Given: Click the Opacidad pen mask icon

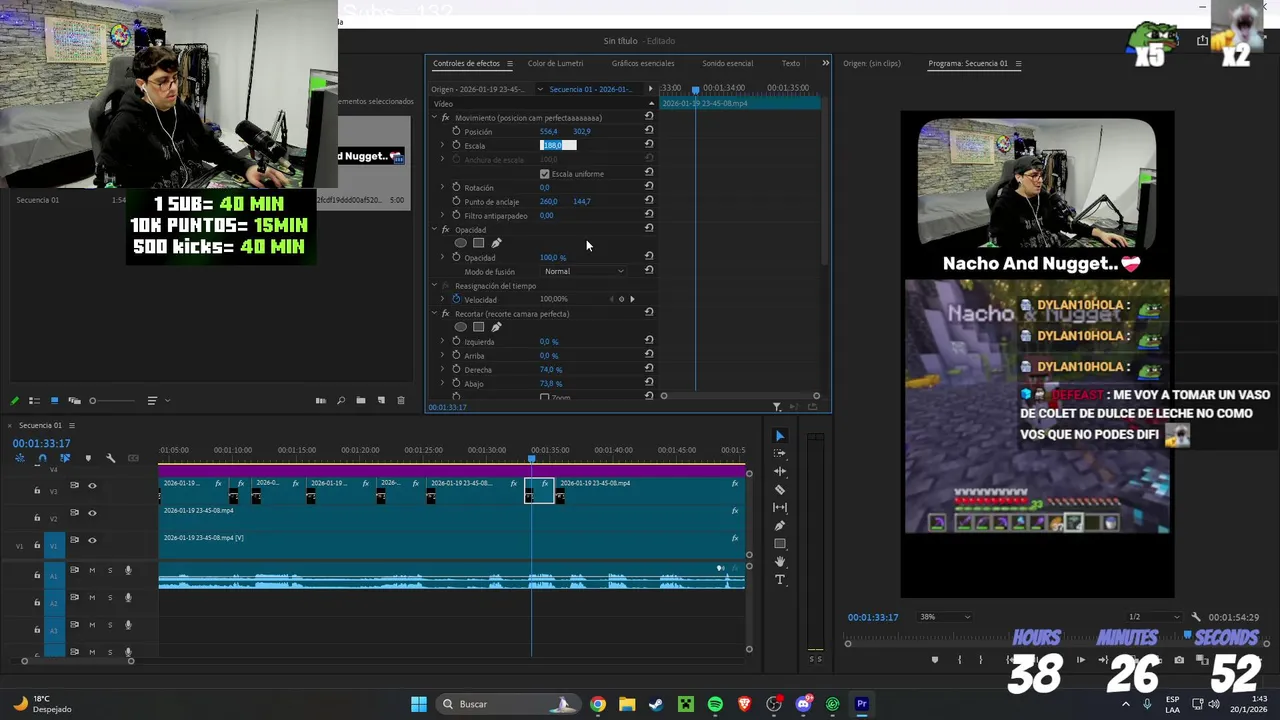Looking at the screenshot, I should pyautogui.click(x=496, y=243).
